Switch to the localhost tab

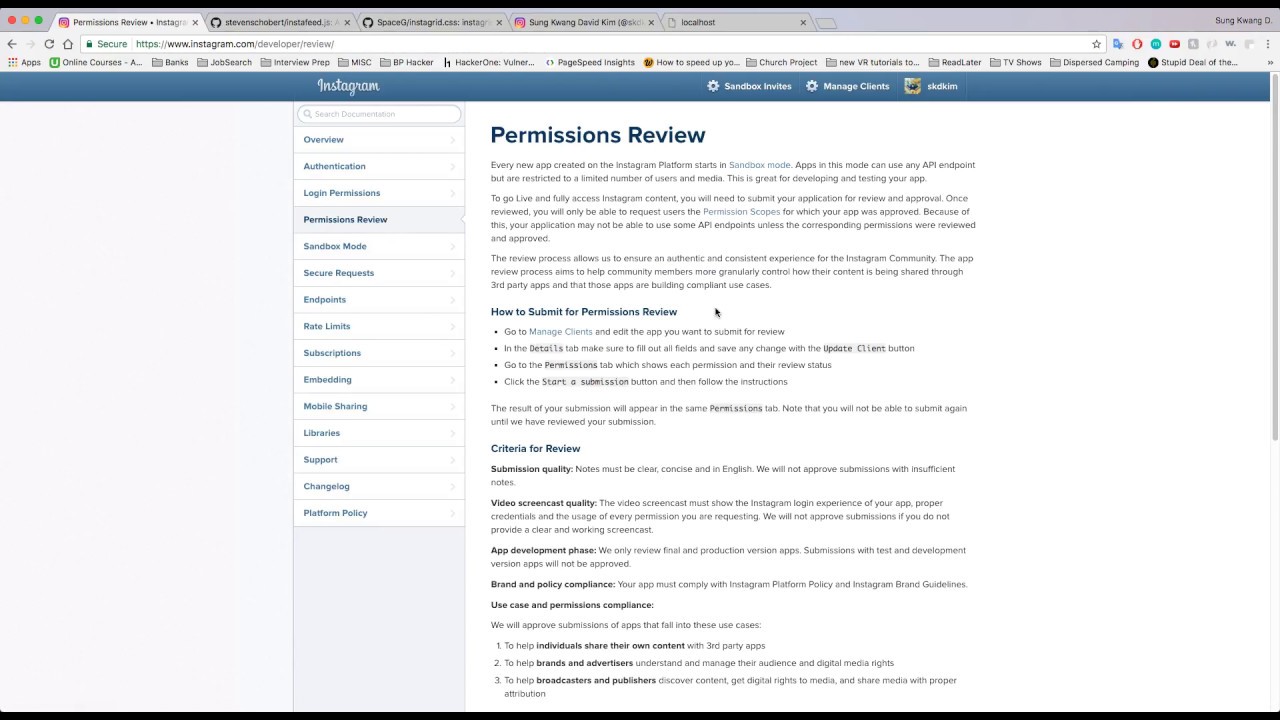736,22
